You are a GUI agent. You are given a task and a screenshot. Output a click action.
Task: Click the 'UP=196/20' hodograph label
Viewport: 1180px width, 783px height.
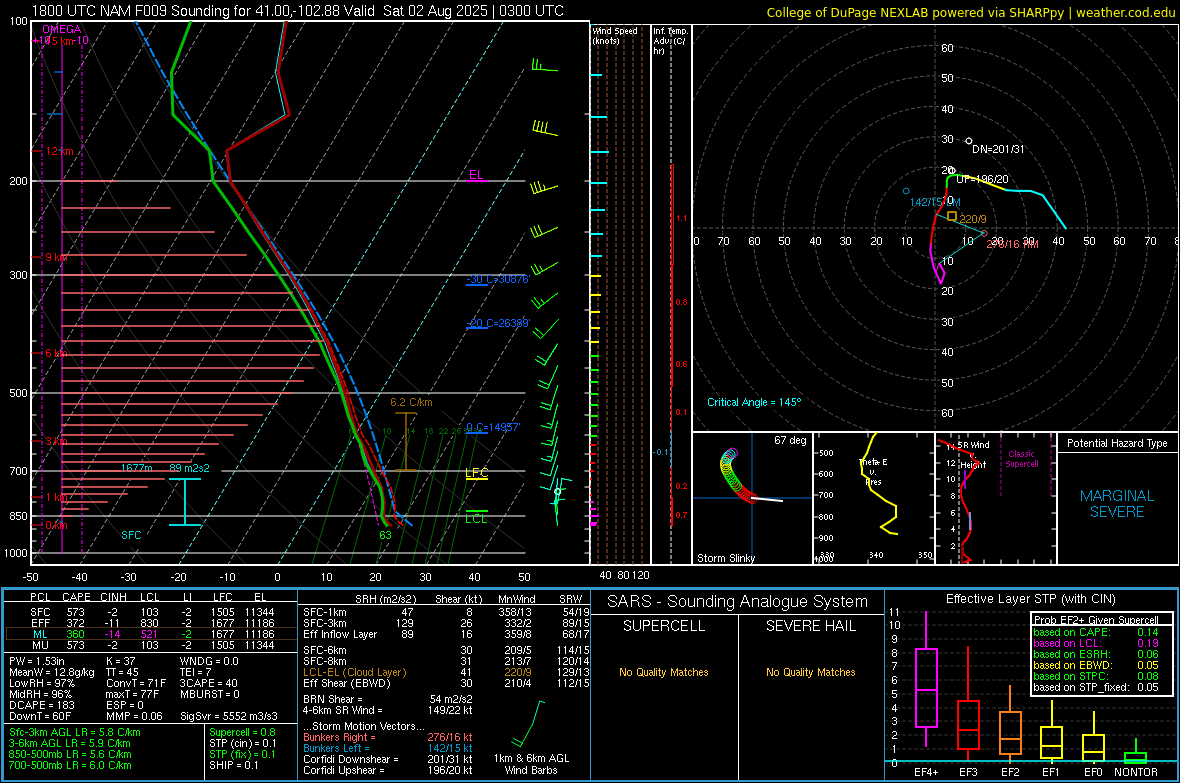click(982, 179)
